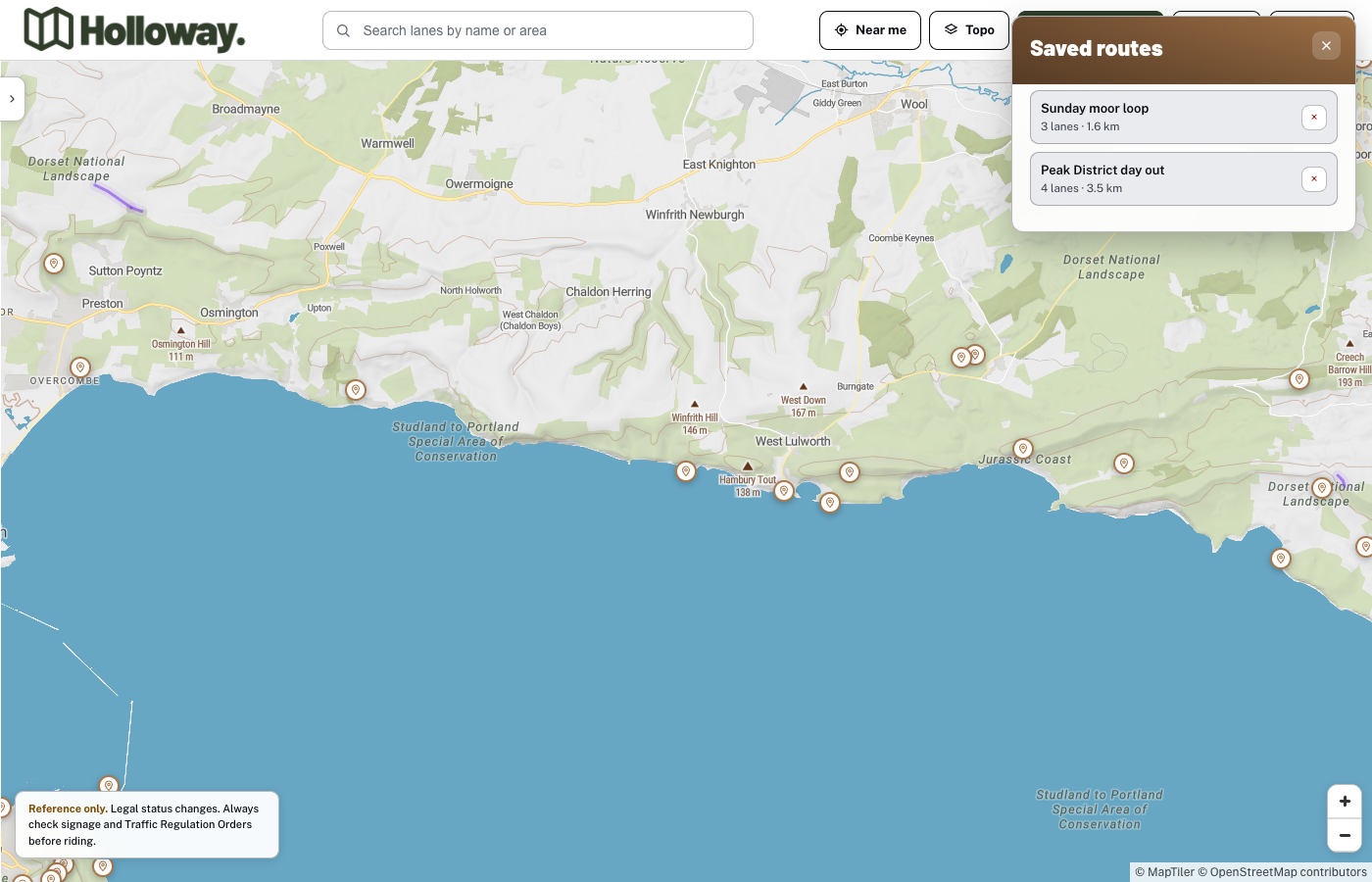Click the Chaldon Herring label
The height and width of the screenshot is (882, 1372).
coord(609,292)
